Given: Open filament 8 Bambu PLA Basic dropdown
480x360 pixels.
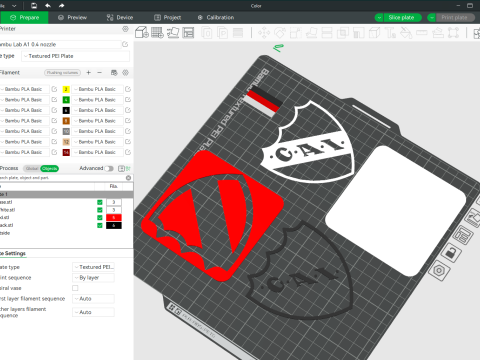Looking at the screenshot, I should point(97,121).
